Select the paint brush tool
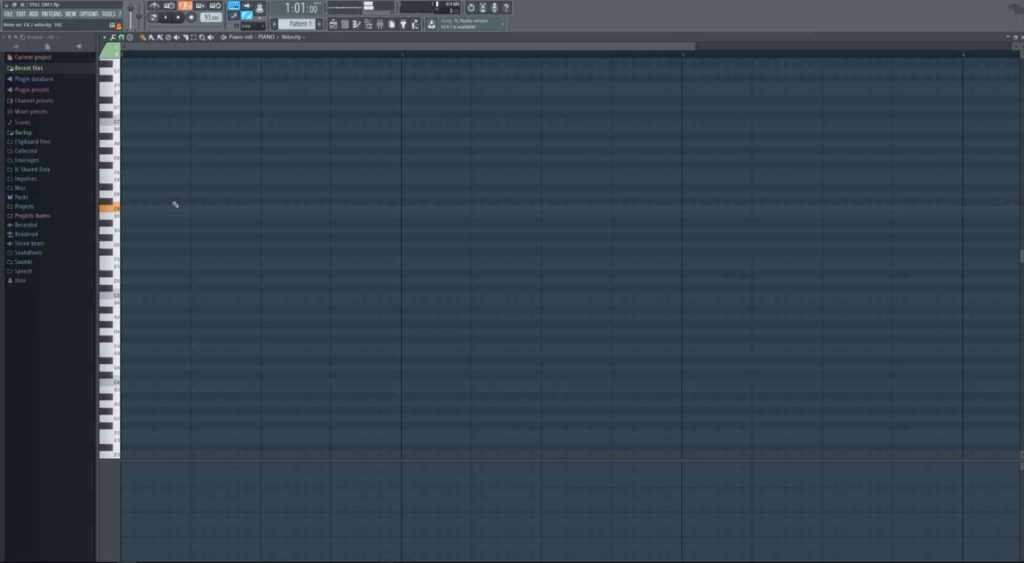The height and width of the screenshot is (563, 1024). (x=151, y=37)
